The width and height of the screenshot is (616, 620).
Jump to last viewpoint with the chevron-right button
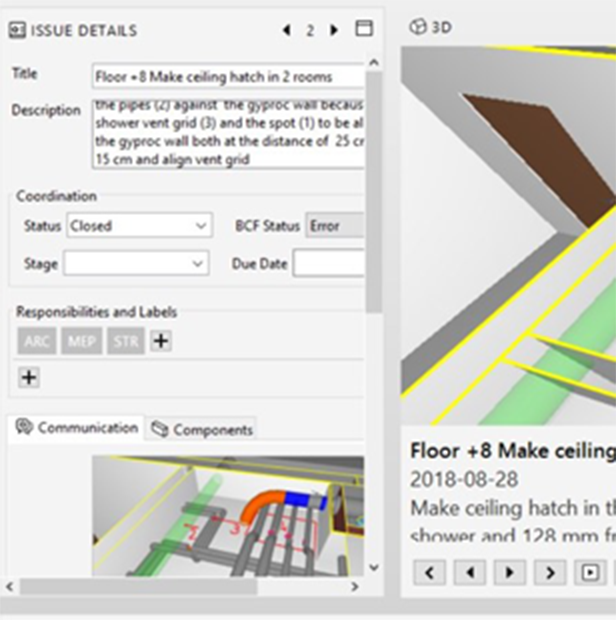pyautogui.click(x=549, y=572)
